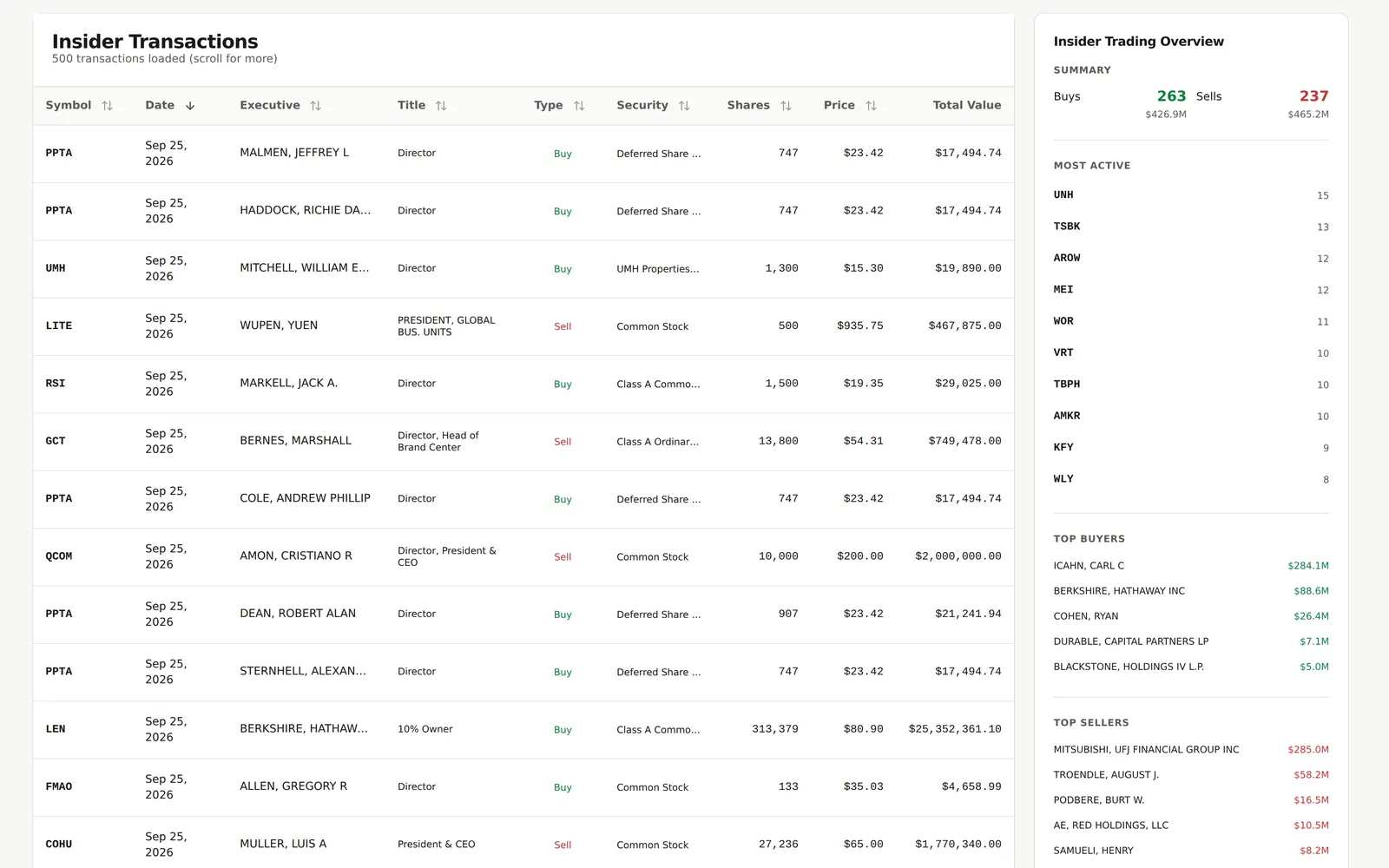Click top buyer ICAHN, CARL C
The image size is (1389, 868).
click(x=1089, y=566)
